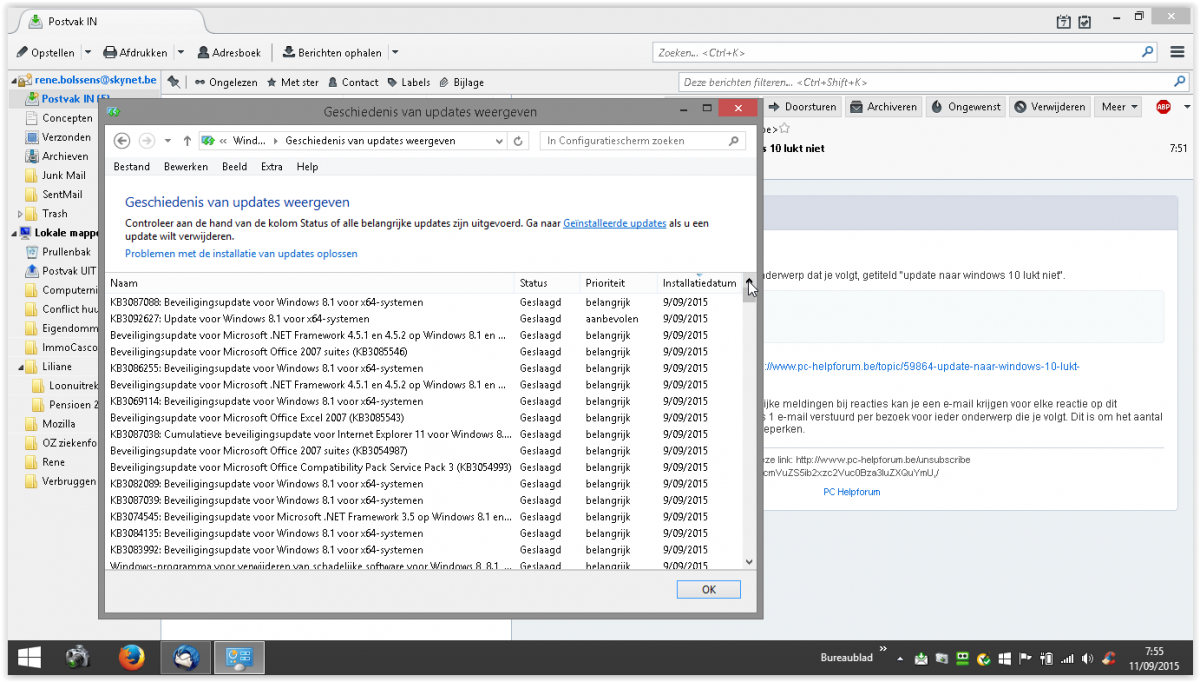The image size is (1200, 682).
Task: Open the Extra menu
Action: 272,167
